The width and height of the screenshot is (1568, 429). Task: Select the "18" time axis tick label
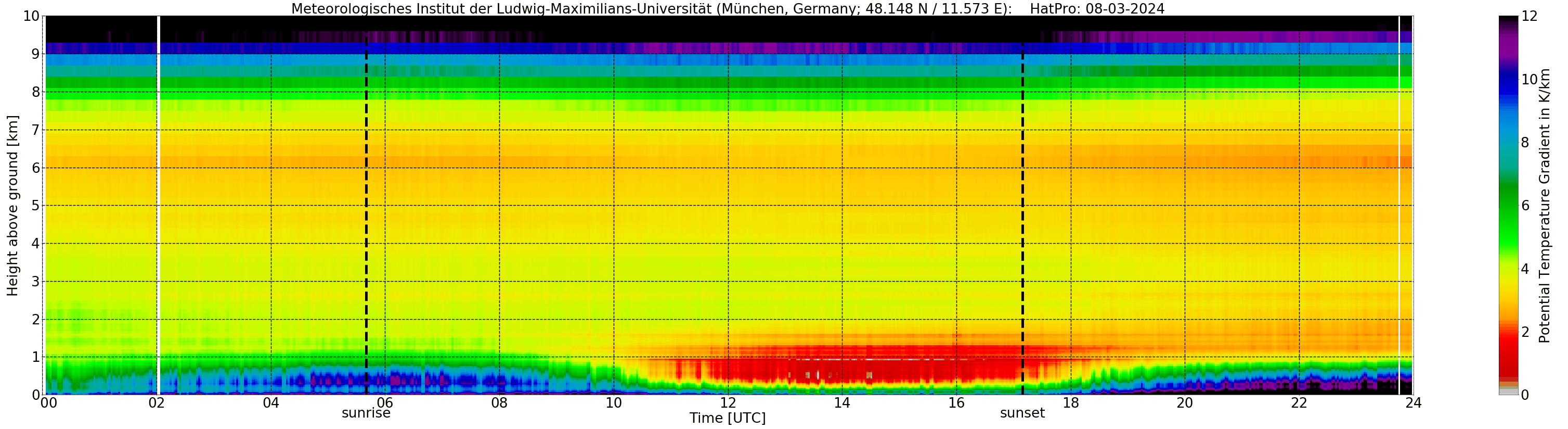1071,403
